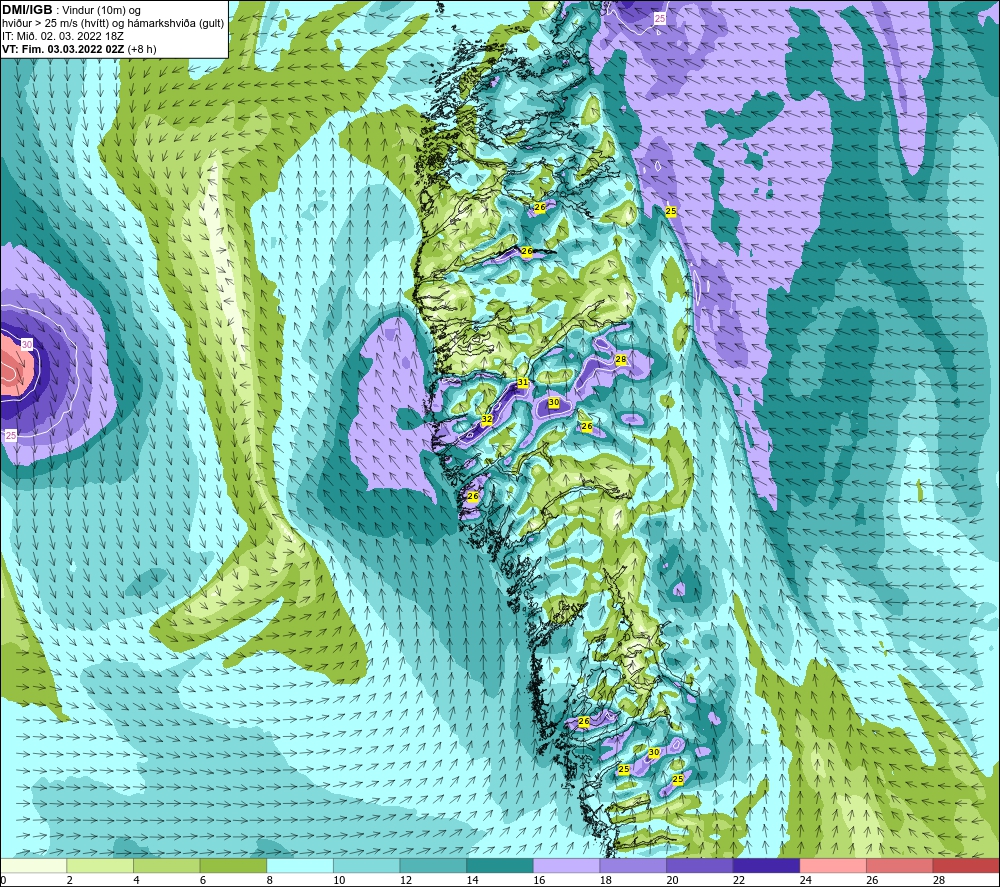Click the legend scale number '0'
The width and height of the screenshot is (1000, 887).
click(x=3, y=880)
